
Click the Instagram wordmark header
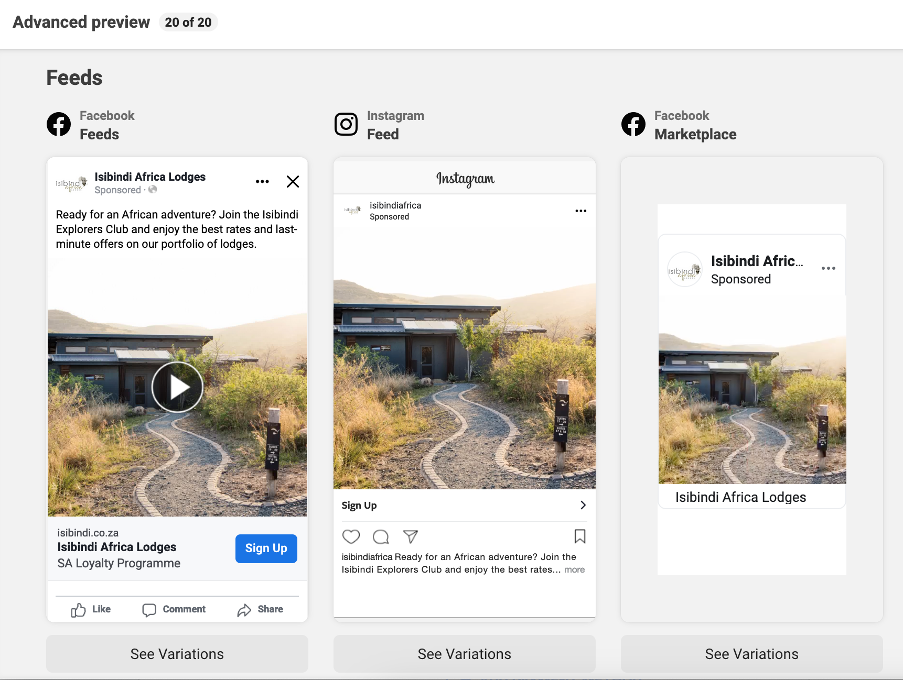(x=465, y=179)
